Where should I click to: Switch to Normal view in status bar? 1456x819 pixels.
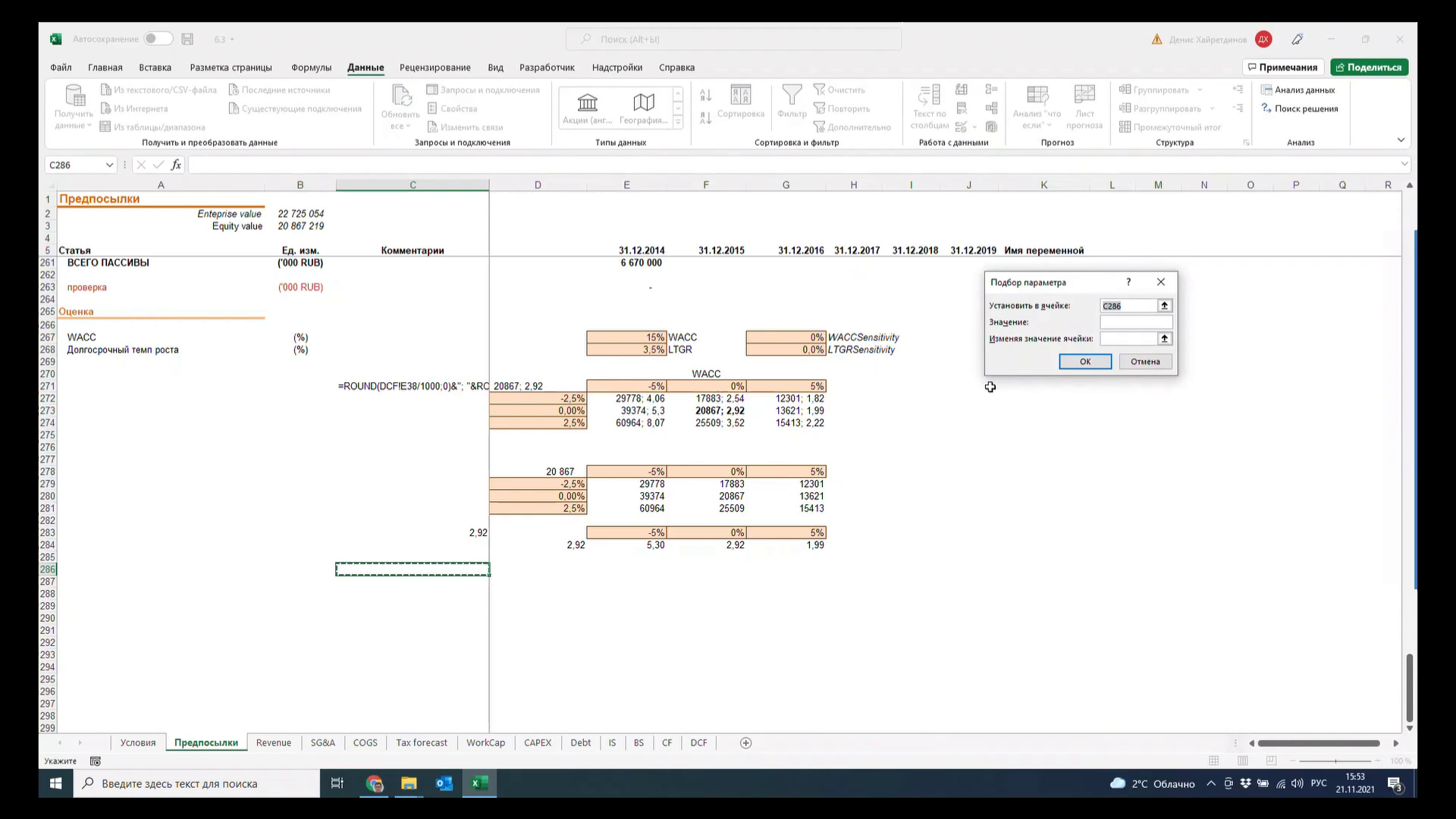click(x=1214, y=761)
